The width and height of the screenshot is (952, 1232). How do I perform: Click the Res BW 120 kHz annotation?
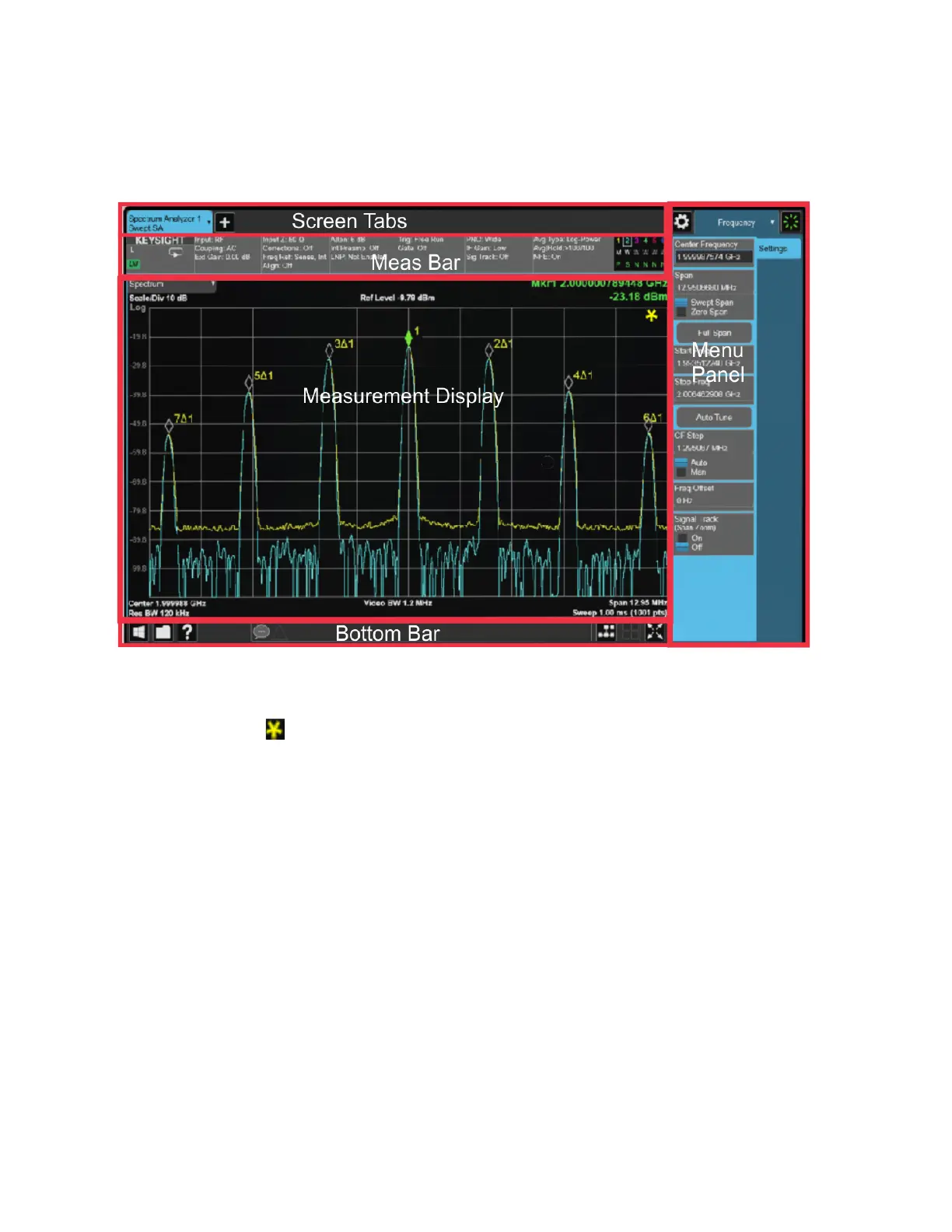pos(159,613)
